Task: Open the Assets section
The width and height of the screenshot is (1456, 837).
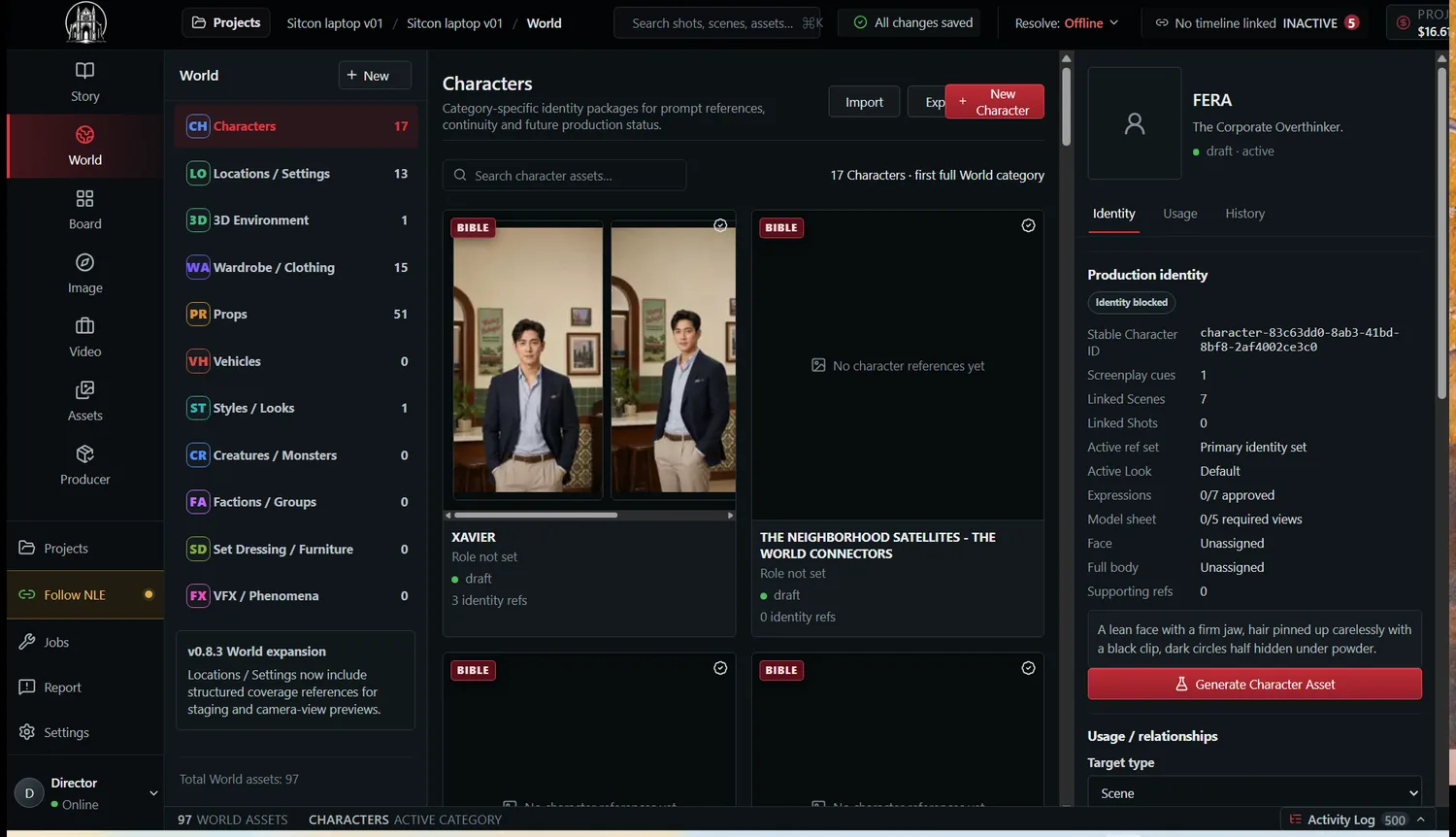Action: (x=85, y=401)
